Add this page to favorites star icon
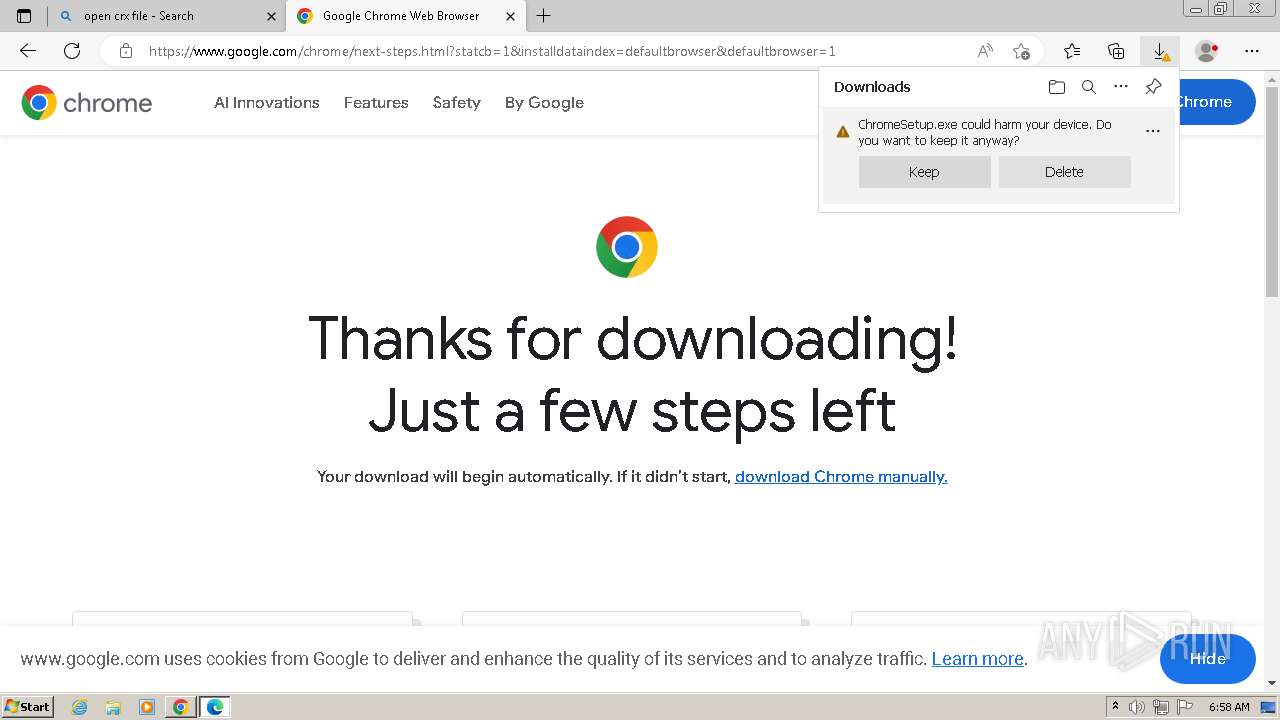1280x720 pixels. (x=1021, y=51)
